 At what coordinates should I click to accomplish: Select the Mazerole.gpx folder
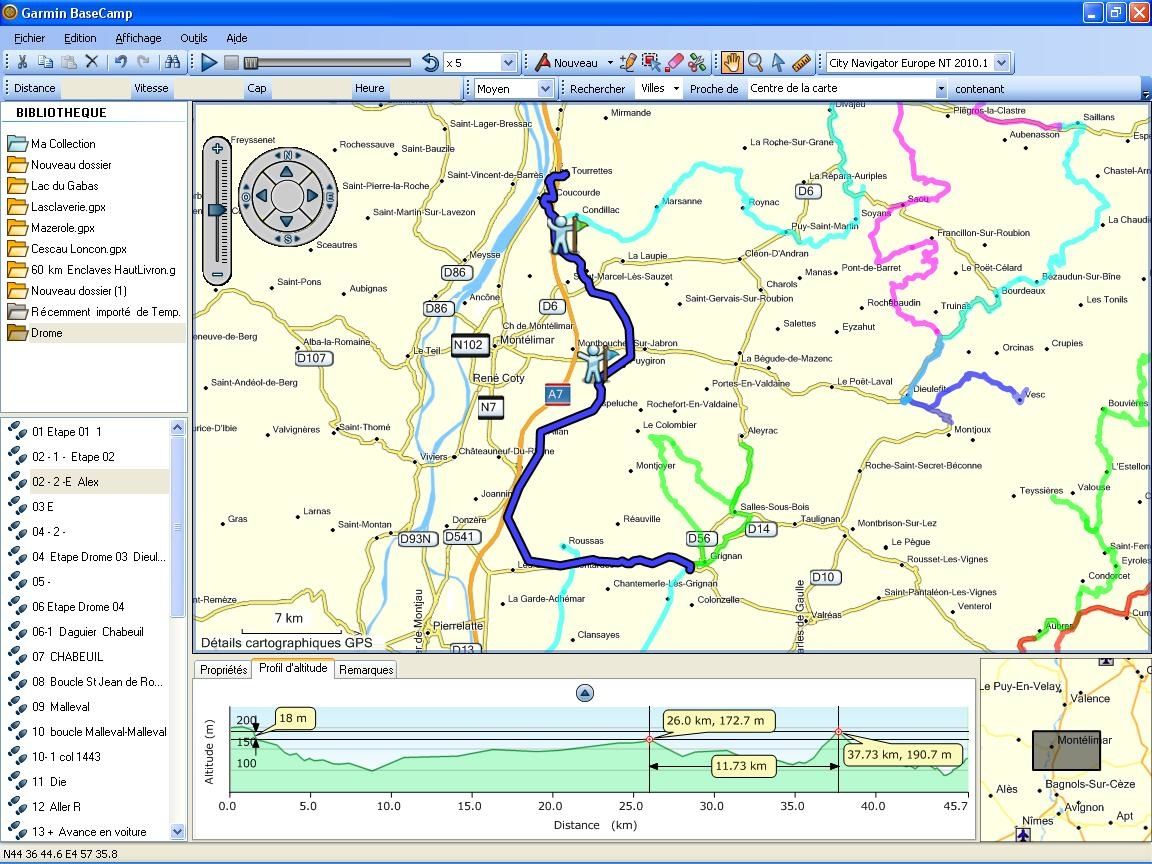point(62,228)
